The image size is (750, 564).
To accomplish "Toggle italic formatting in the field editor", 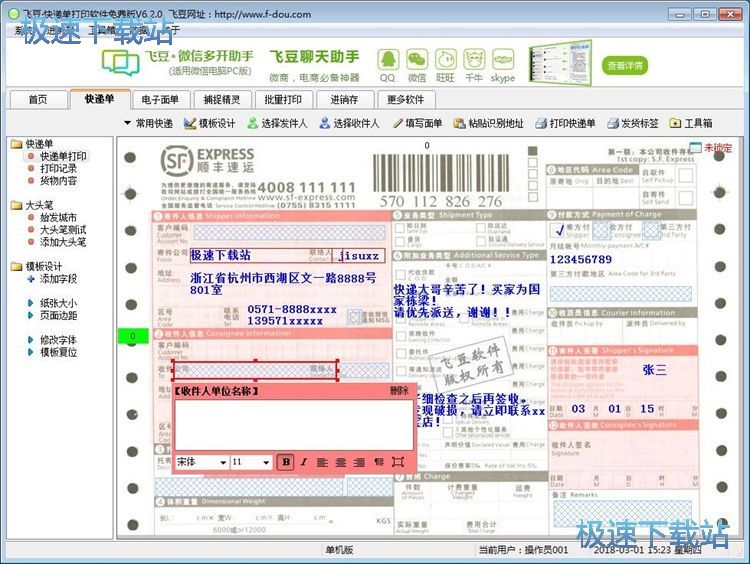I will 304,462.
